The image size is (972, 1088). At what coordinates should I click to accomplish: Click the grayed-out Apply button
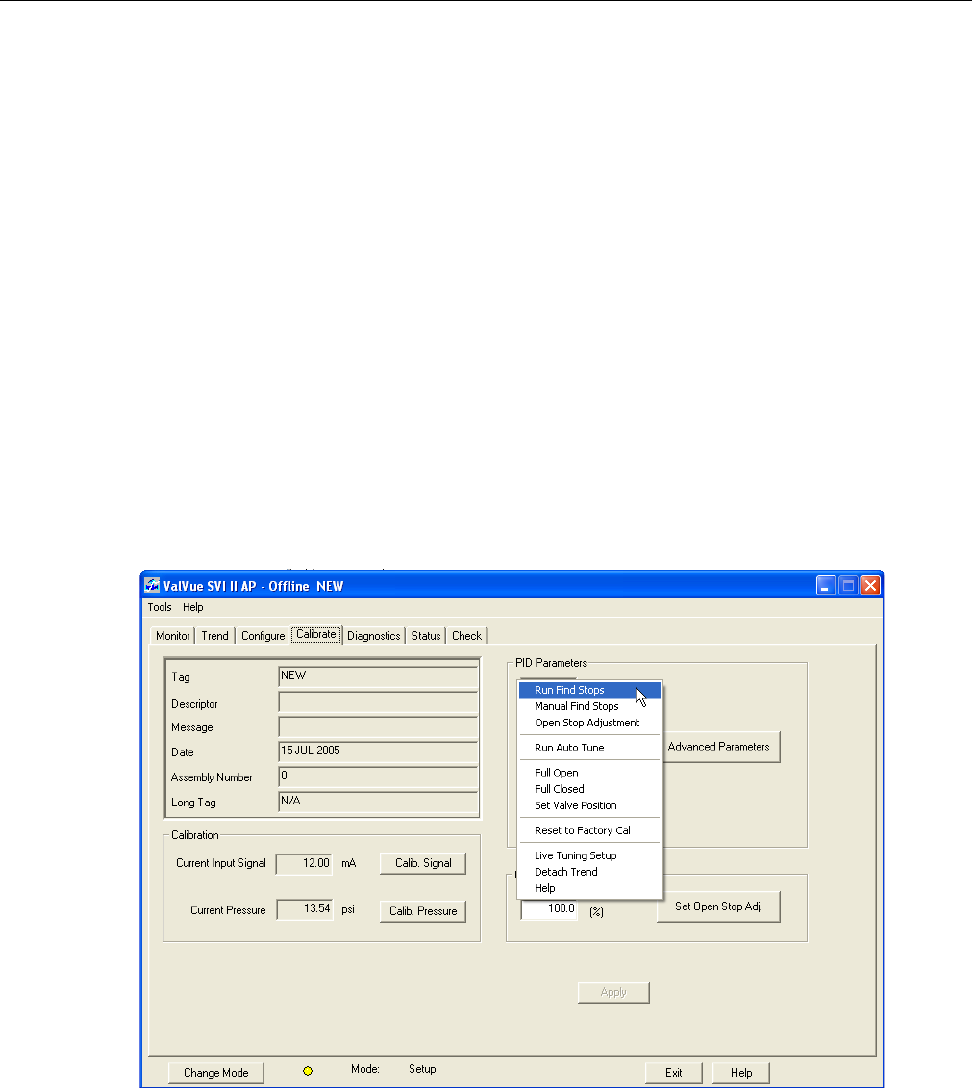614,992
